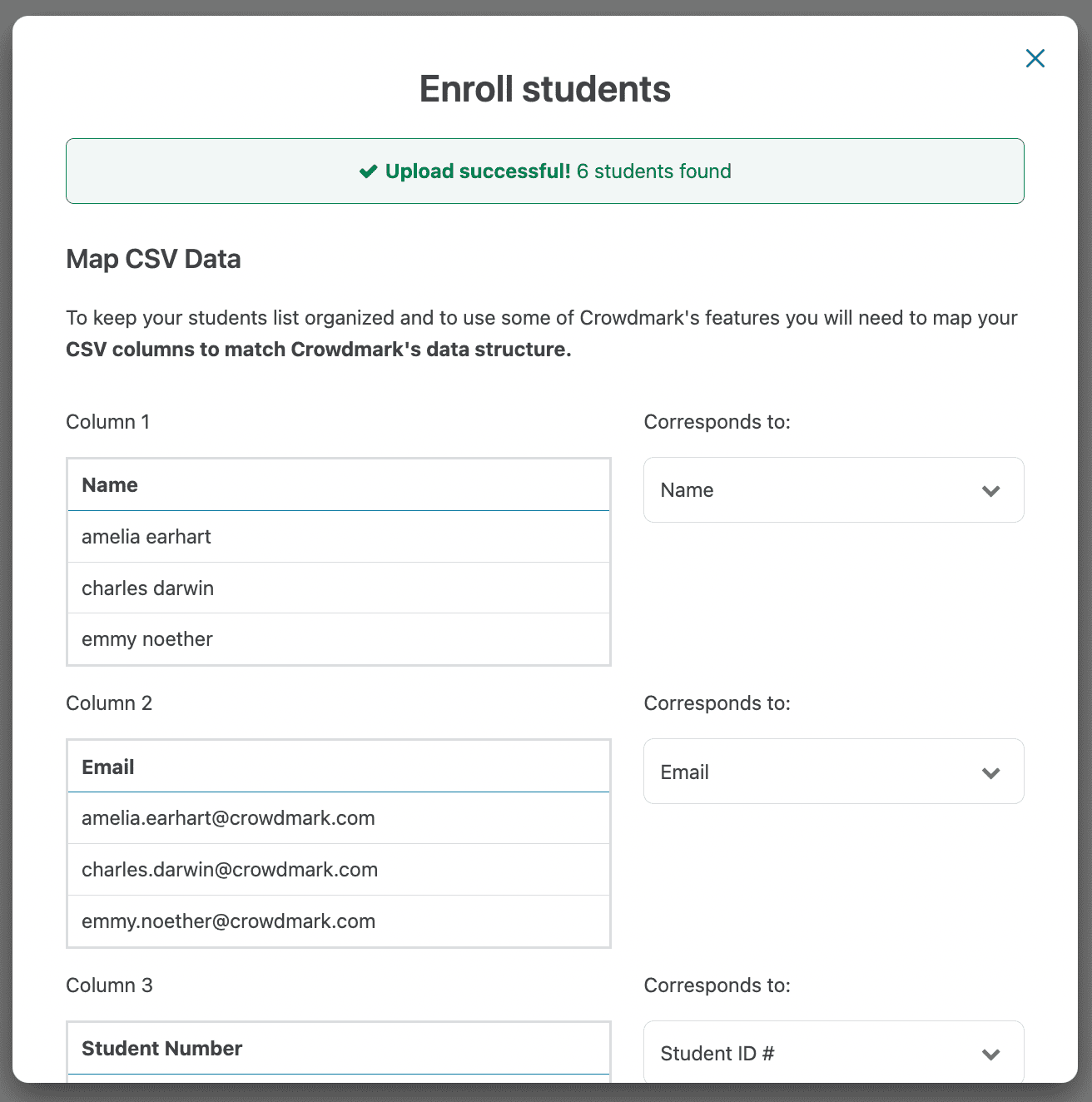Click the Upload successful banner
The width and height of the screenshot is (1092, 1102).
545,171
